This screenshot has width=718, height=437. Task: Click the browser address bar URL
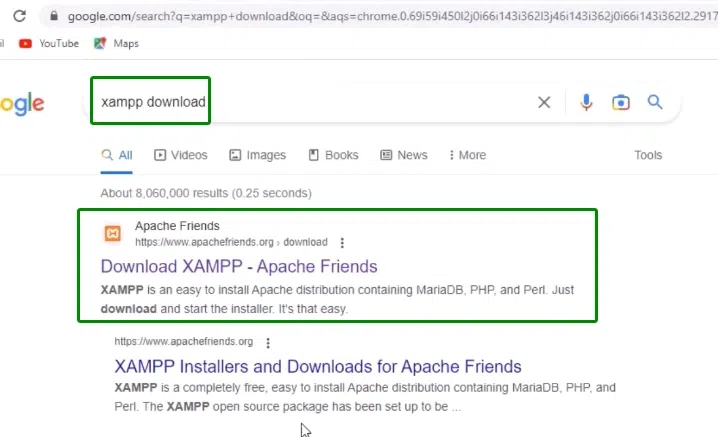coord(392,16)
